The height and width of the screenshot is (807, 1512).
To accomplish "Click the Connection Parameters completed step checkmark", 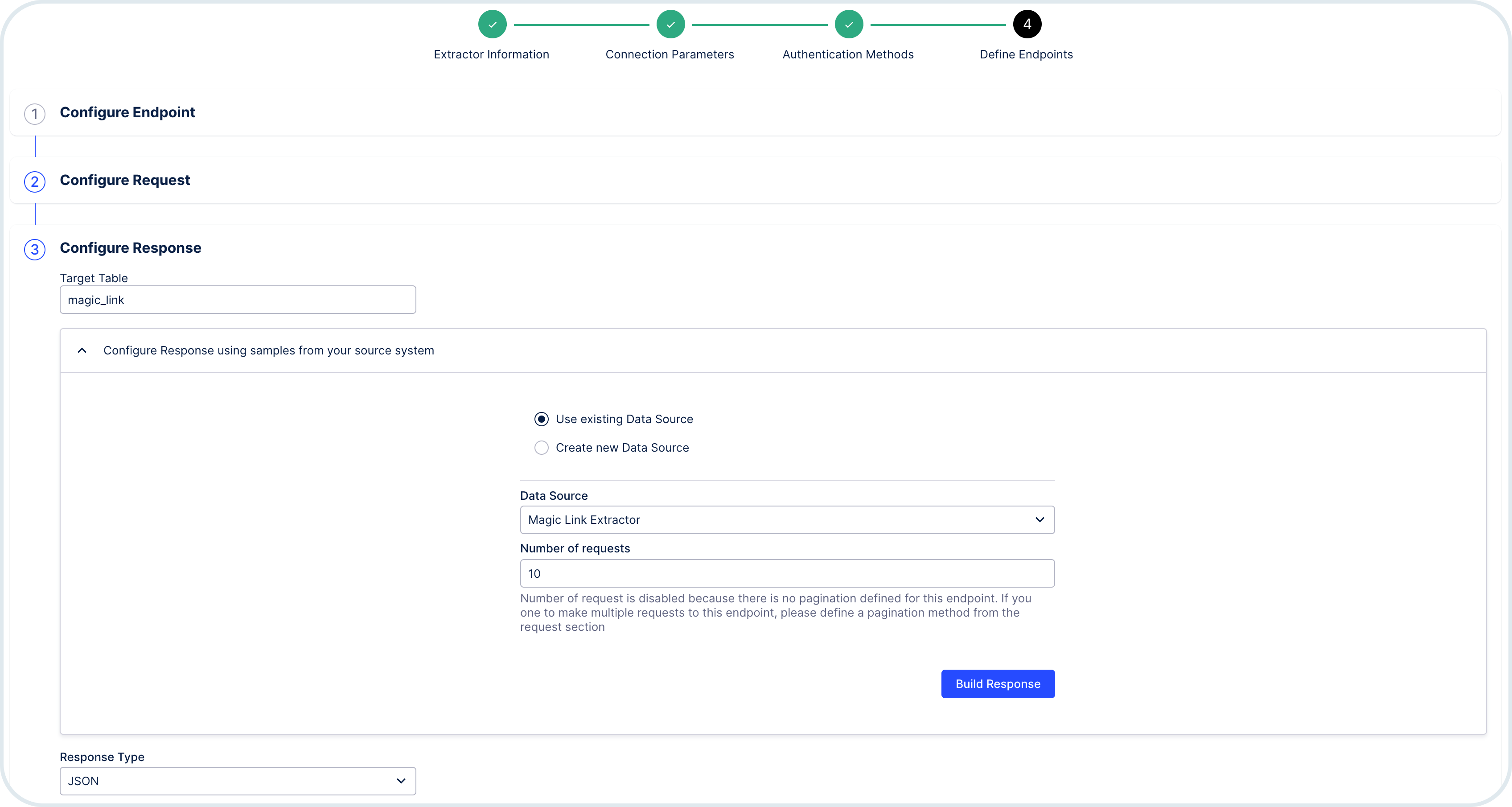I will click(x=670, y=25).
